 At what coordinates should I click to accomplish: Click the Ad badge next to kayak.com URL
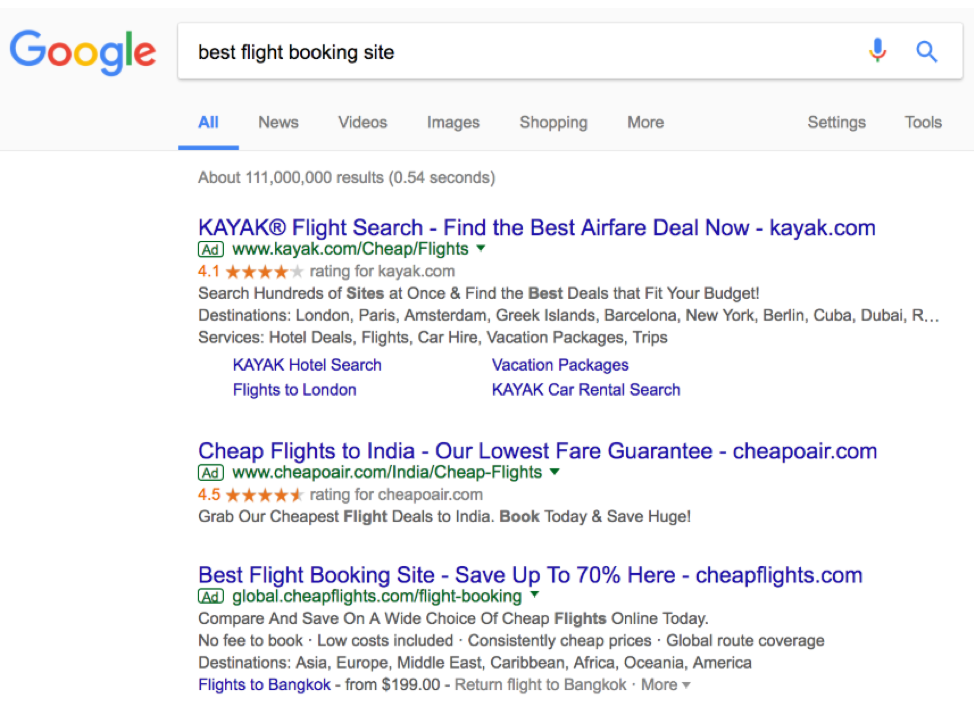211,250
